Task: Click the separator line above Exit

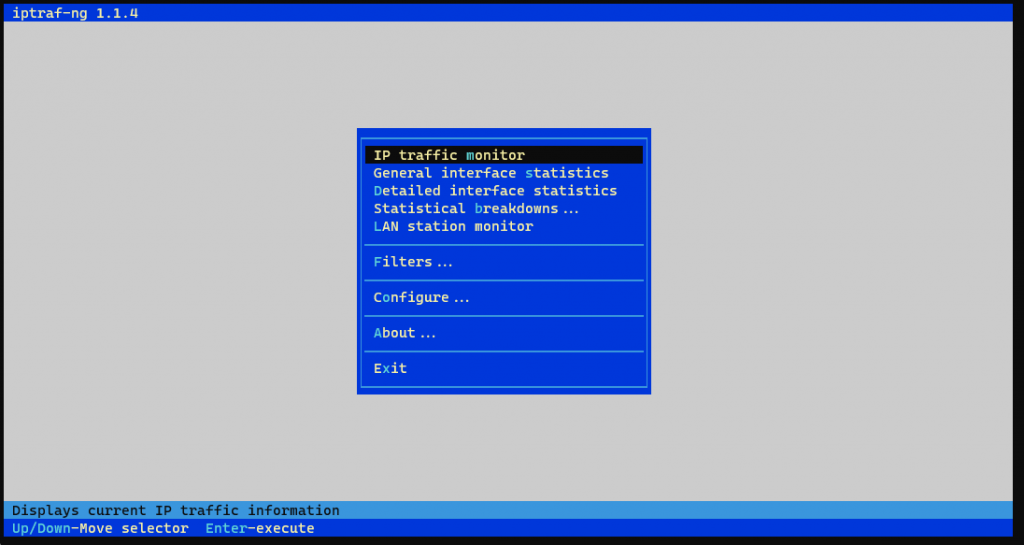Action: click(504, 351)
